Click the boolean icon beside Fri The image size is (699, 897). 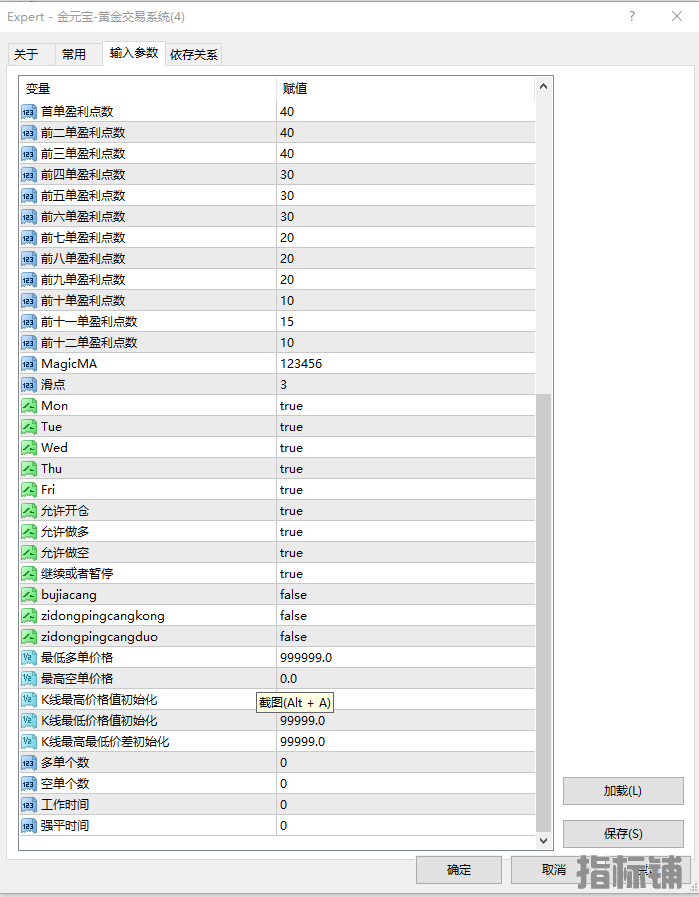click(x=29, y=490)
